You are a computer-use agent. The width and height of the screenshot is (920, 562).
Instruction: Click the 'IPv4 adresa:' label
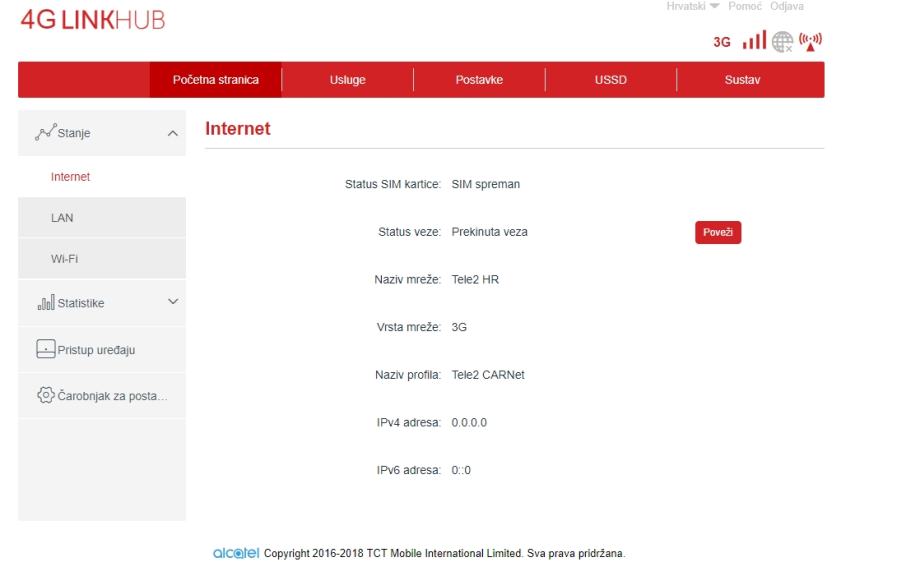(408, 422)
